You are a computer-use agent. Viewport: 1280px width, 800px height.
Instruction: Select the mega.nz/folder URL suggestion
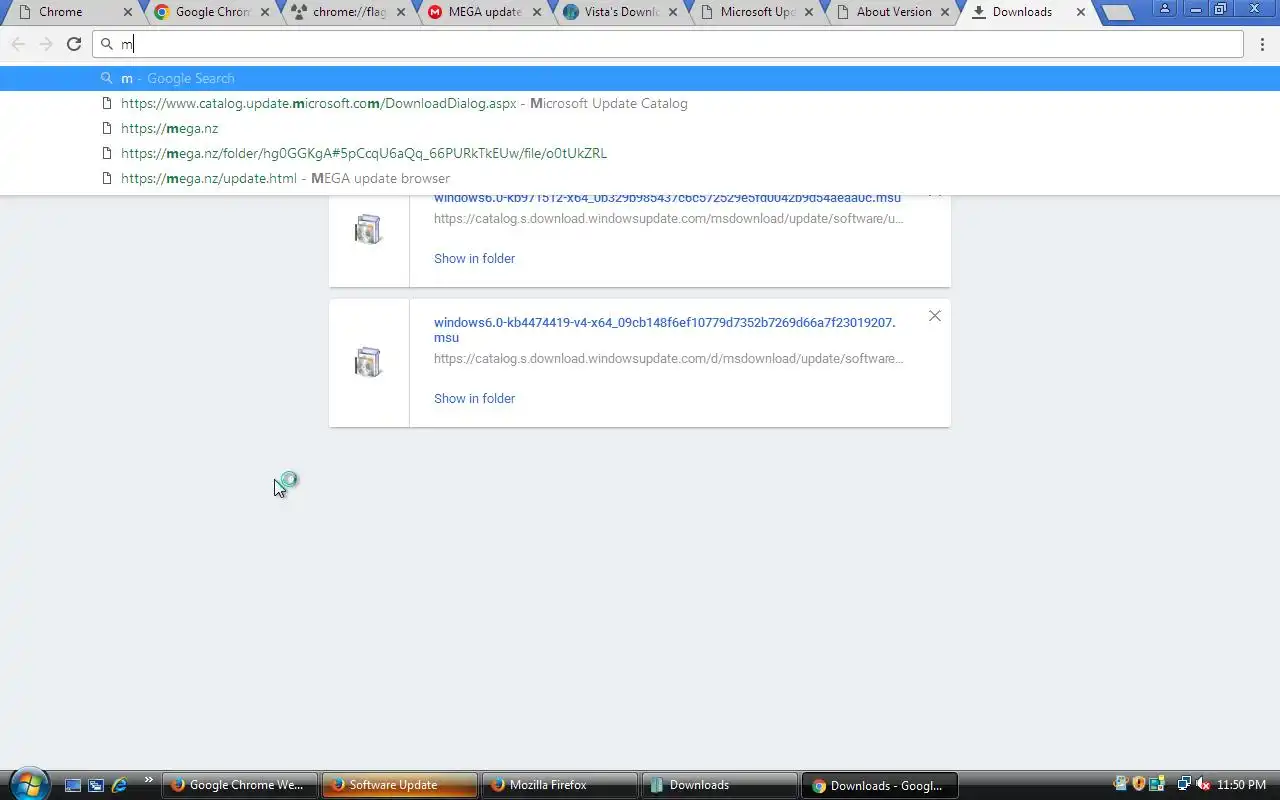pyautogui.click(x=640, y=153)
